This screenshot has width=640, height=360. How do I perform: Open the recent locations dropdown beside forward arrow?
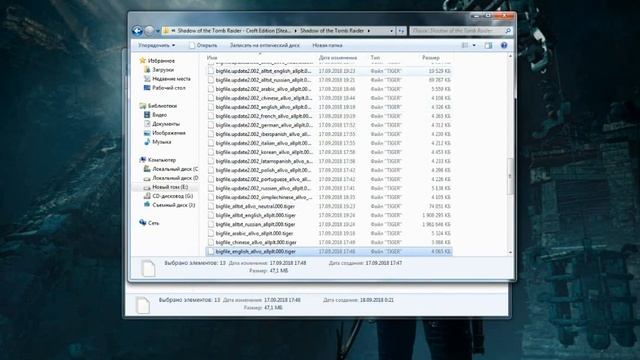tap(158, 31)
